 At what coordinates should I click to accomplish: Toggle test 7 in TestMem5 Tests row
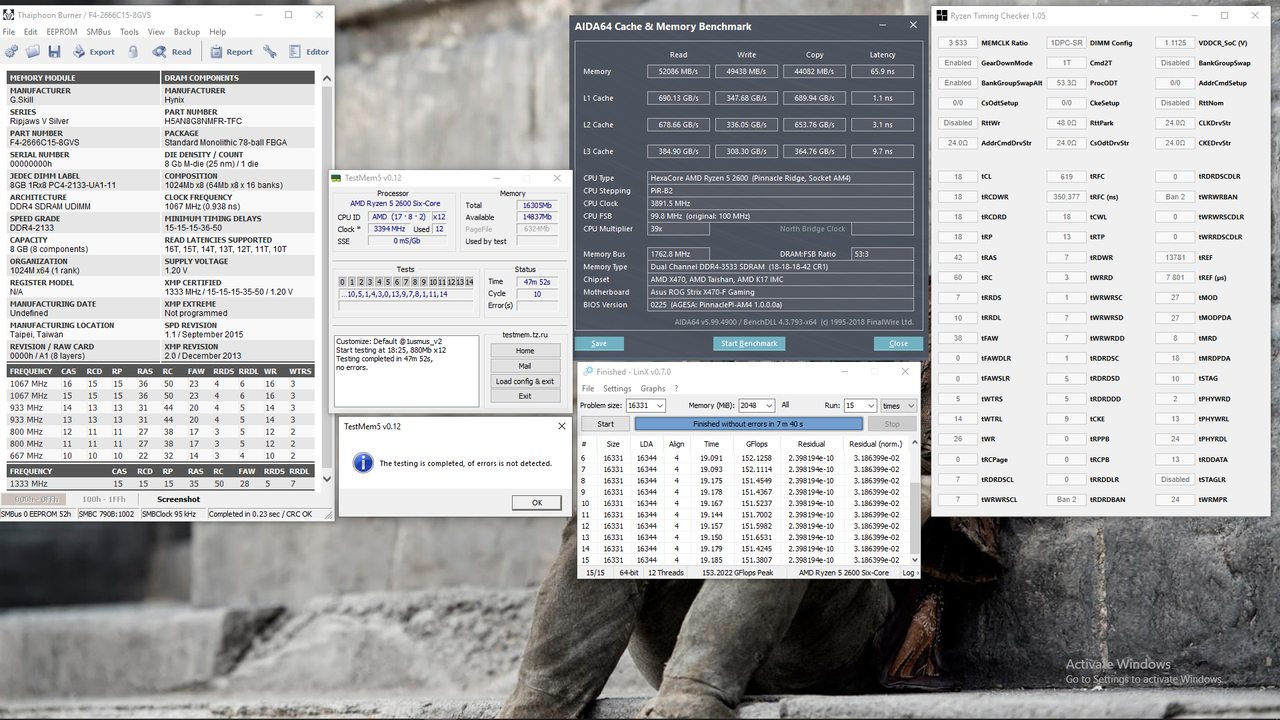tap(406, 282)
